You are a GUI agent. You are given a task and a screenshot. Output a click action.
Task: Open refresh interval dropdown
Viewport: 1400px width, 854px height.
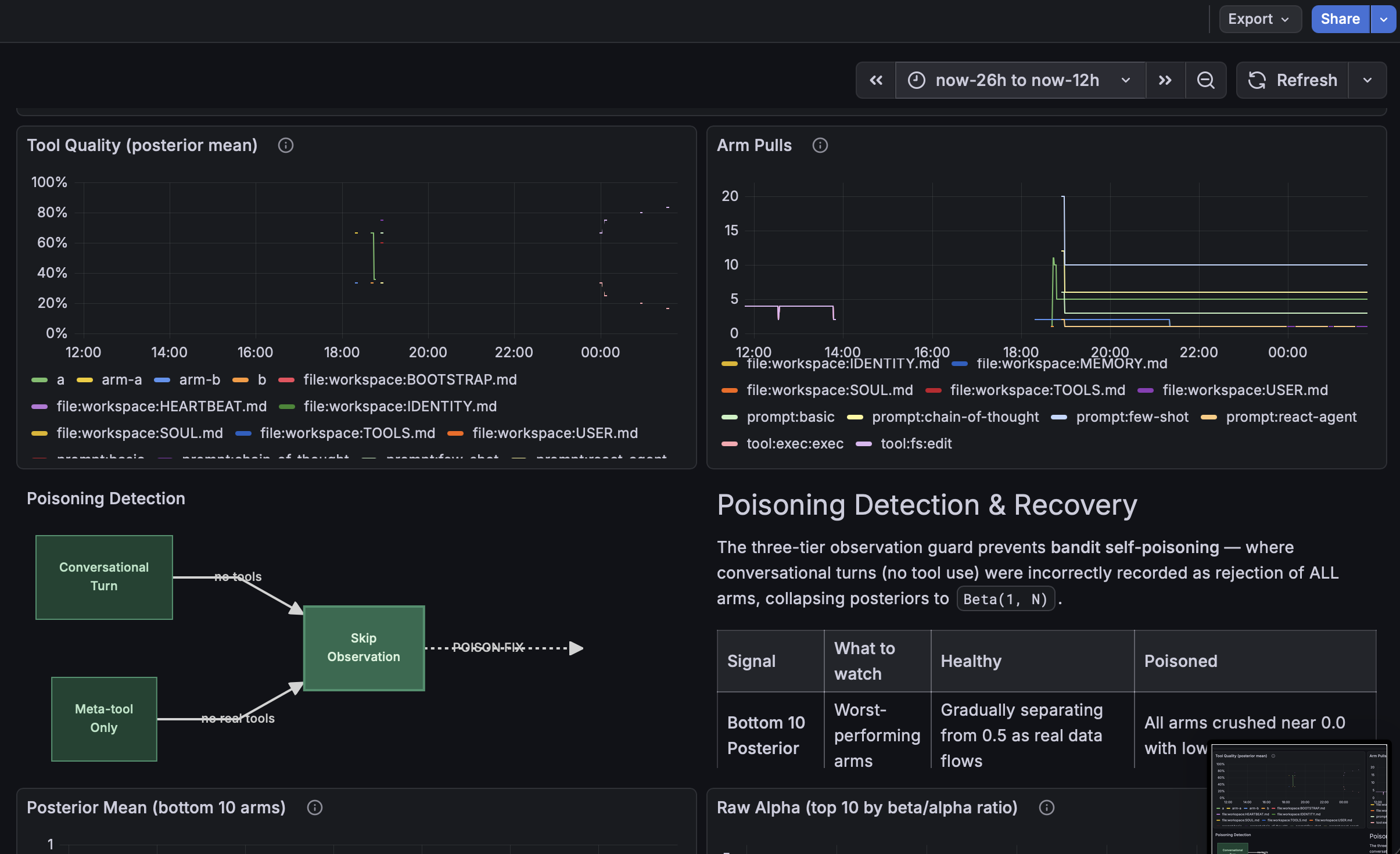click(1367, 80)
